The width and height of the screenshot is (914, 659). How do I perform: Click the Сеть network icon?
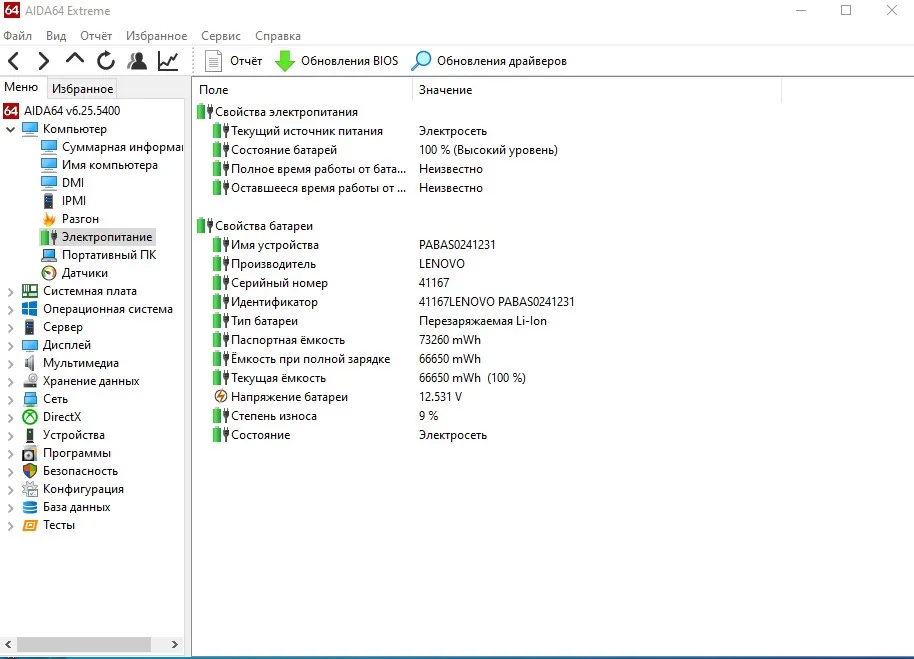(30, 399)
